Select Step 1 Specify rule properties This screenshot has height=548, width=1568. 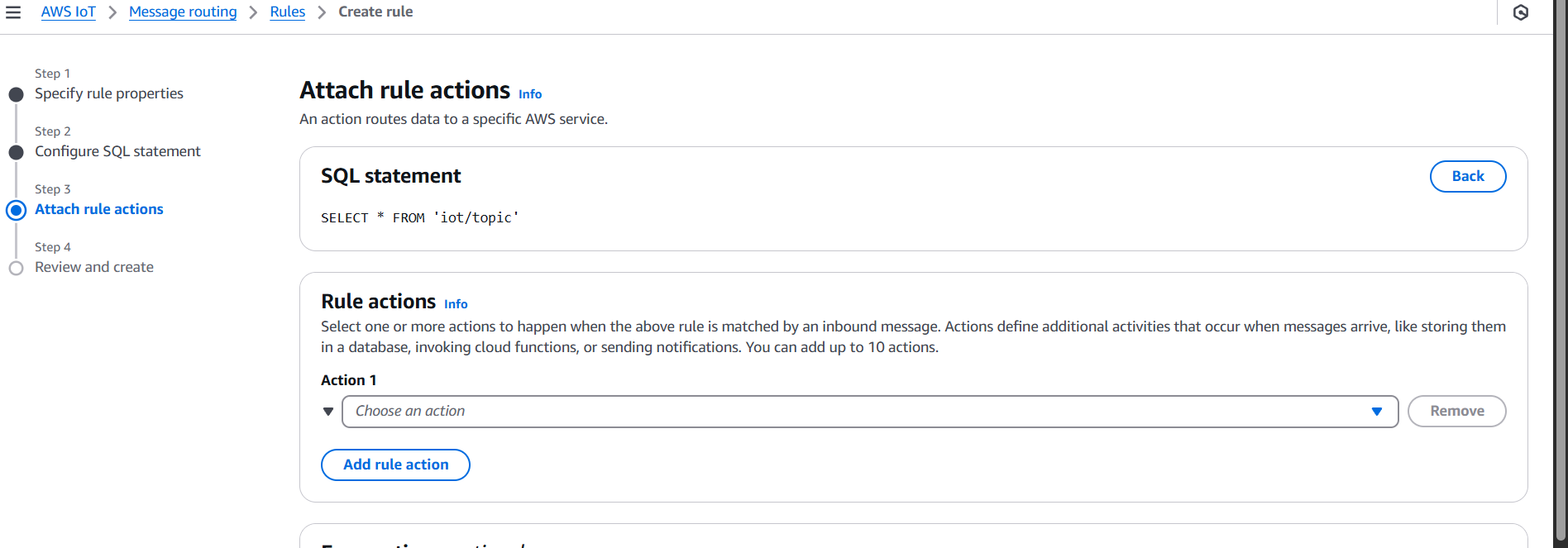[x=109, y=93]
